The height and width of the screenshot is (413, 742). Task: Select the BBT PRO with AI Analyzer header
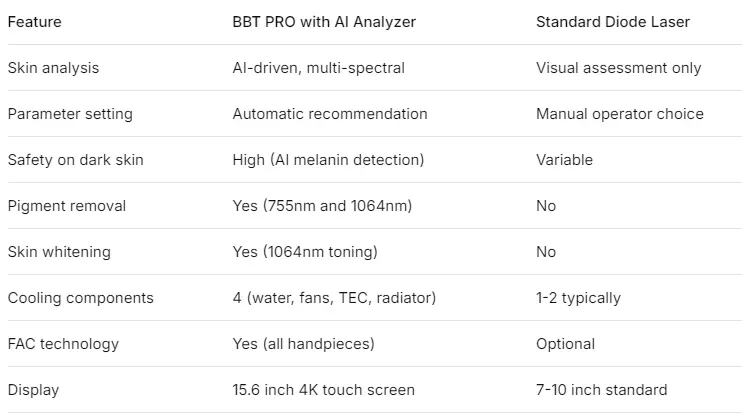click(x=324, y=22)
